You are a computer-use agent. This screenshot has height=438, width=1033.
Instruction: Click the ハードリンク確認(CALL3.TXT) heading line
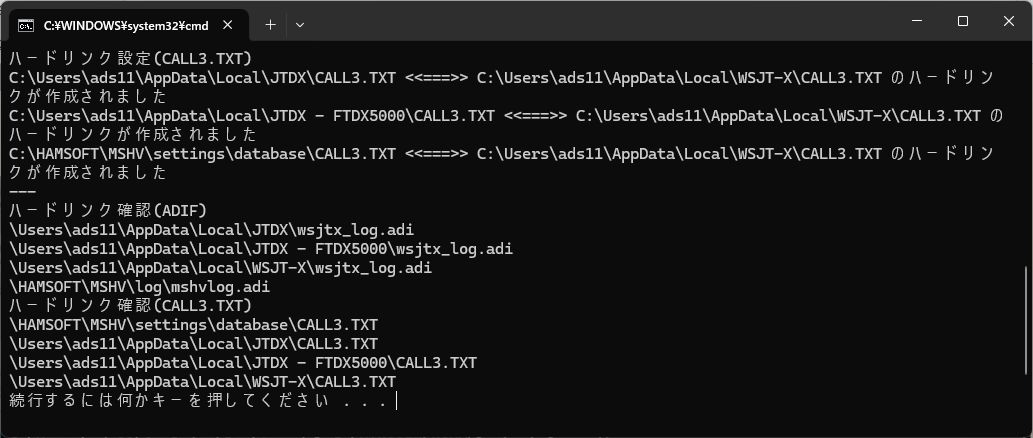[130, 305]
